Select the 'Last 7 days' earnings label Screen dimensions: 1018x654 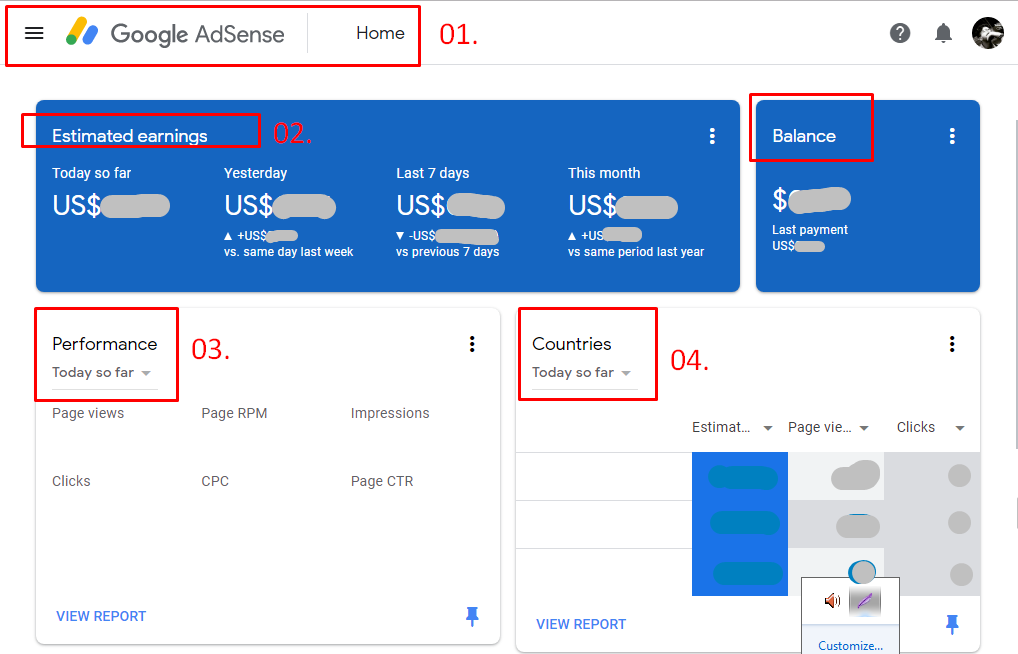432,173
